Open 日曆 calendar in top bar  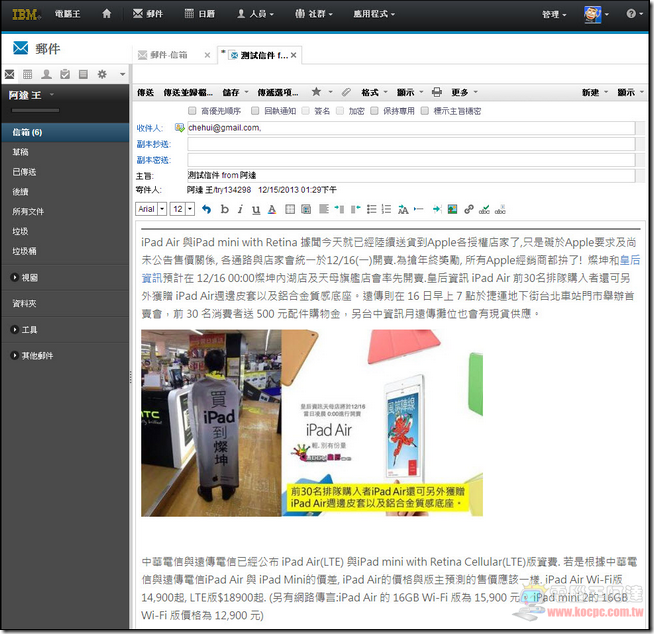tap(200, 14)
